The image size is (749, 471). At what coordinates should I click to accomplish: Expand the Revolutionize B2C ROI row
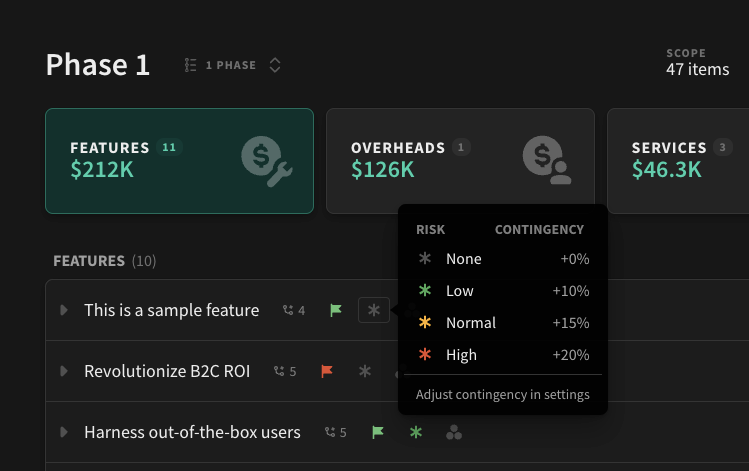(x=64, y=371)
